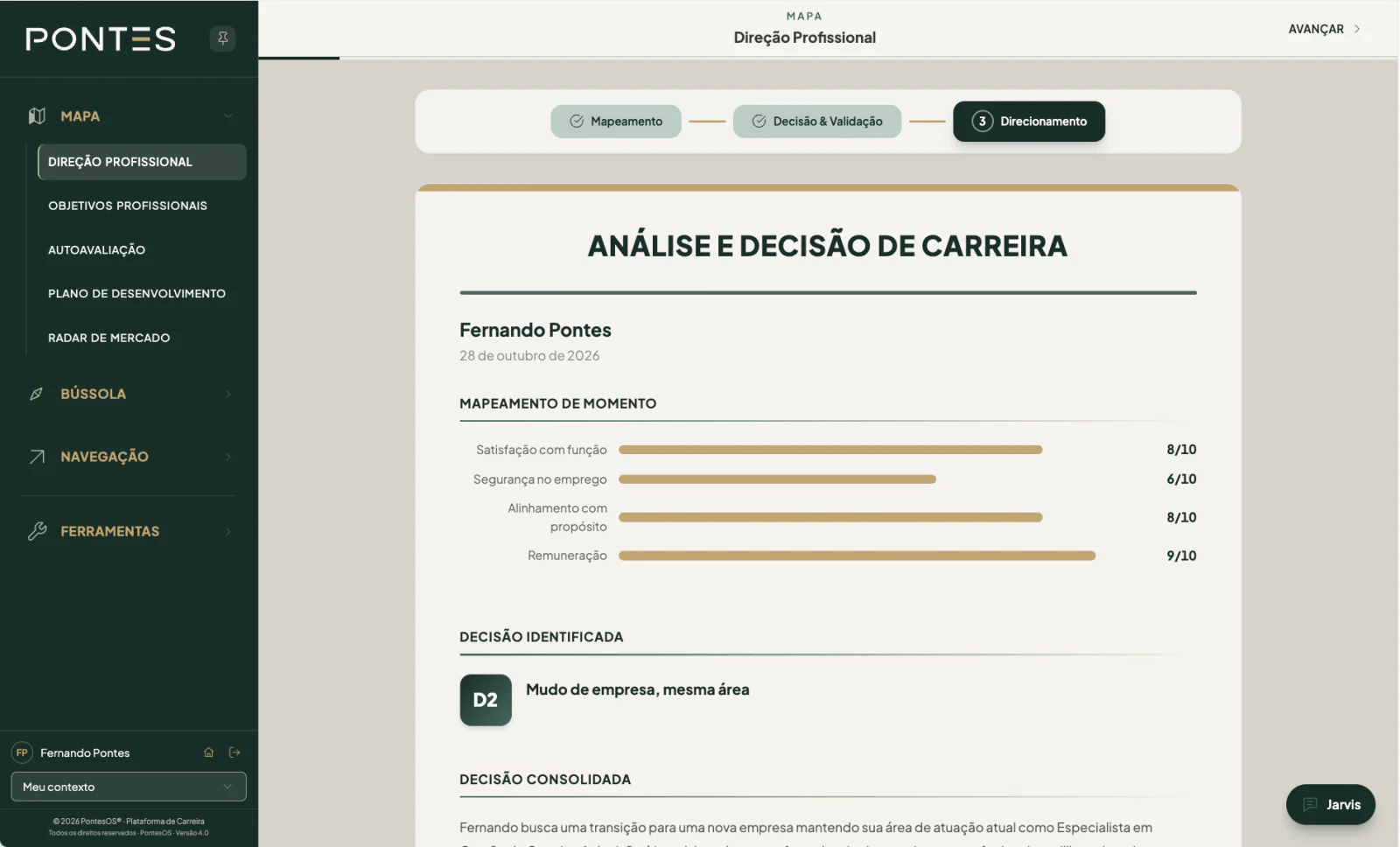Viewport: 1400px width, 847px height.
Task: Click the Alinhamento com propósito progress bar
Action: tap(830, 517)
